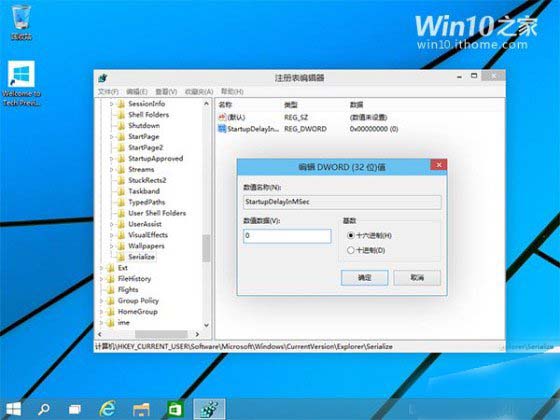Screen dimensions: 560x420
Task: Open the Favorites (A) menu
Action: pyautogui.click(x=199, y=92)
